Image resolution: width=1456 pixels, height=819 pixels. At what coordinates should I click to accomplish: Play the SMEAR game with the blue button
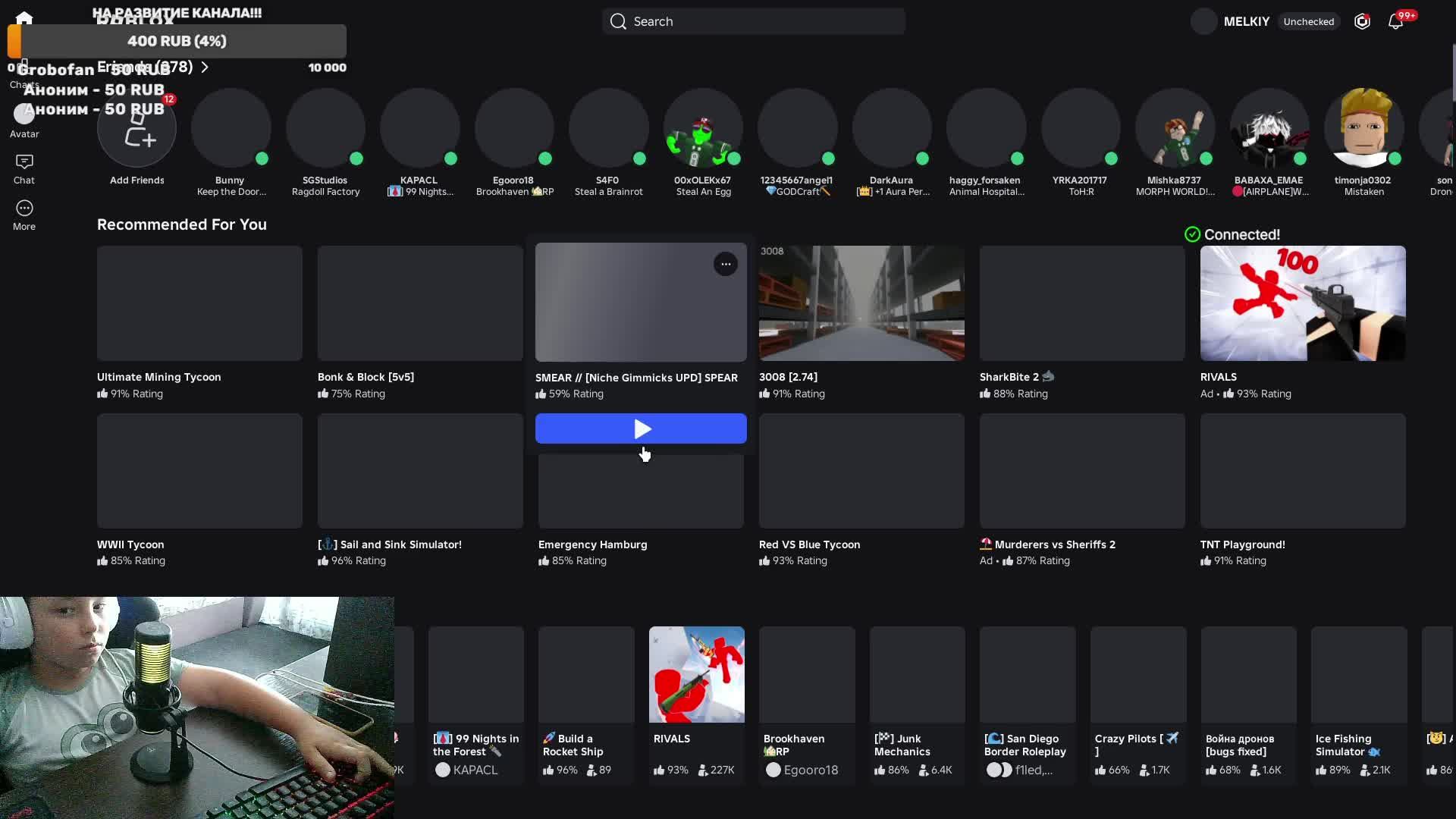[x=641, y=428]
